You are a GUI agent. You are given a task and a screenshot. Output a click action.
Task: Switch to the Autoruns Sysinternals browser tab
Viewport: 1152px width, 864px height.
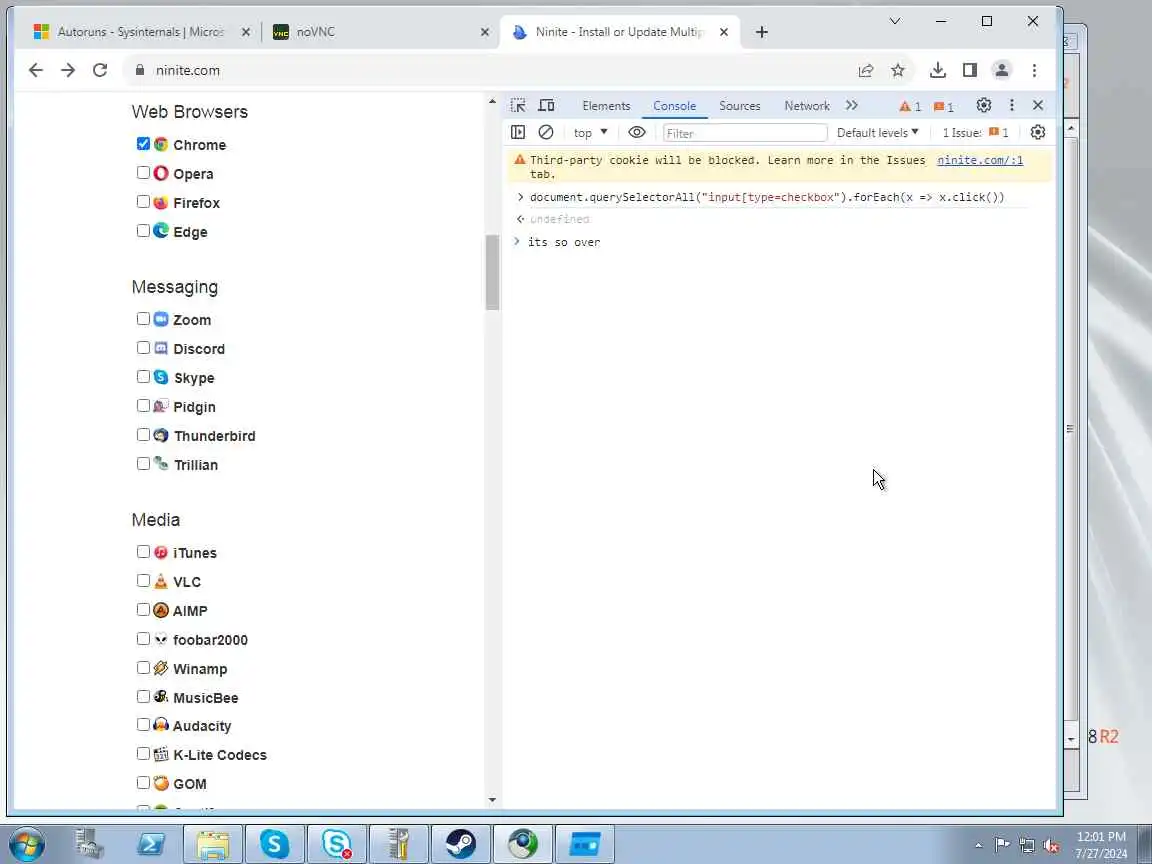pos(140,32)
